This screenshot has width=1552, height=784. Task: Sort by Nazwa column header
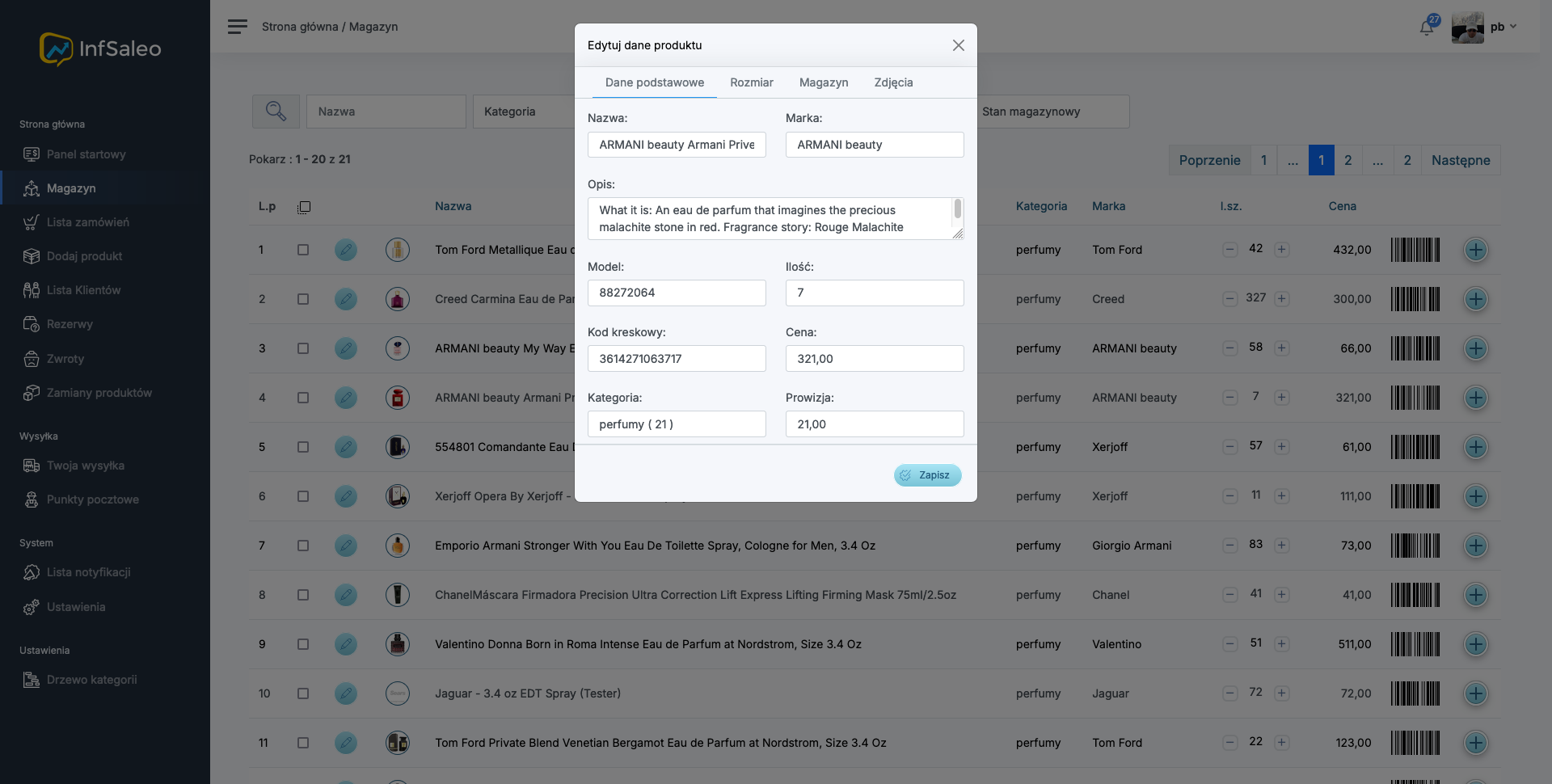(x=453, y=206)
